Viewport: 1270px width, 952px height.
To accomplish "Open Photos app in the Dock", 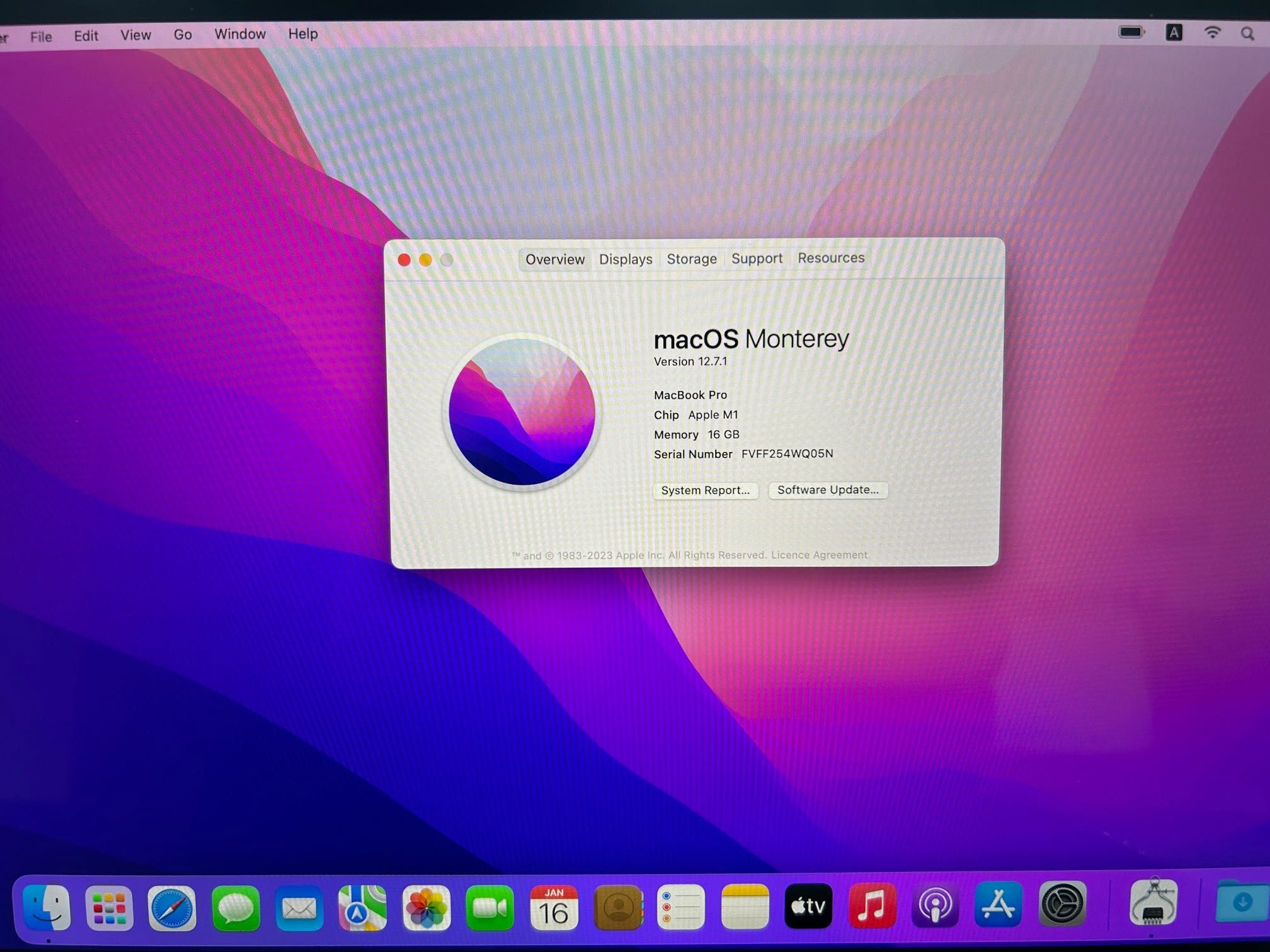I will [x=426, y=908].
